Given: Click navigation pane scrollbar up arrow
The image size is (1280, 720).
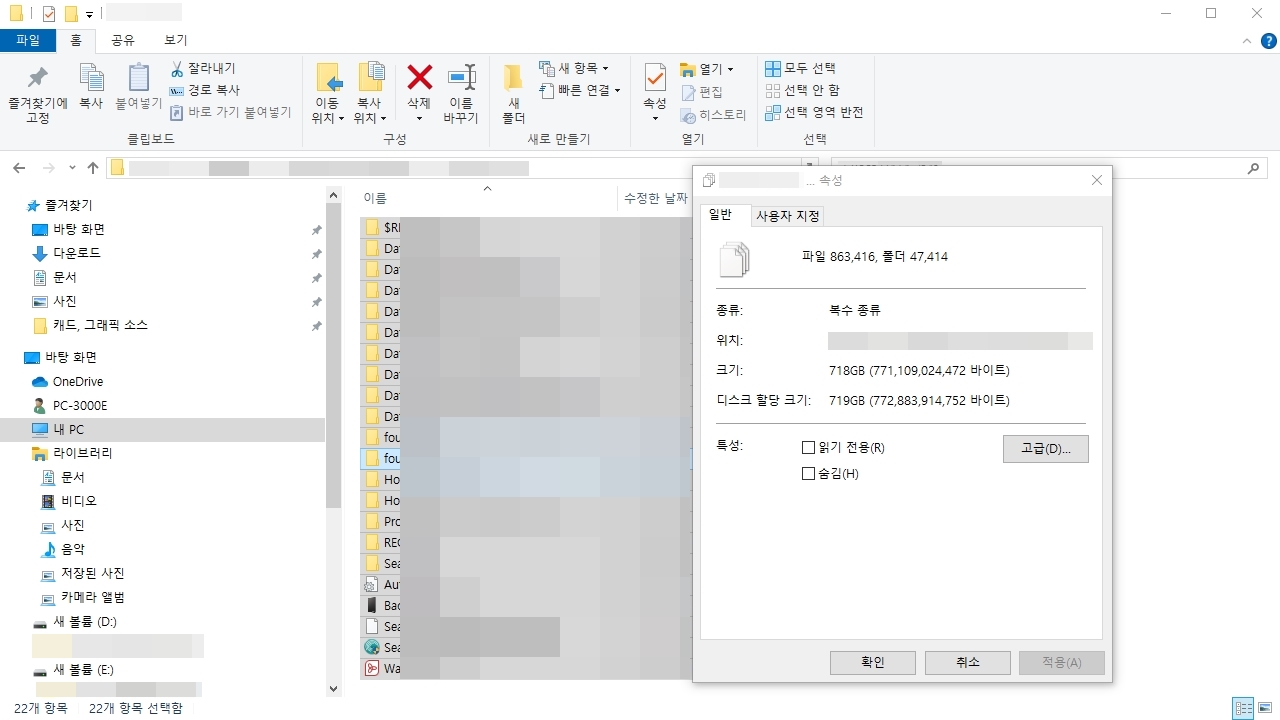Looking at the screenshot, I should coord(334,194).
